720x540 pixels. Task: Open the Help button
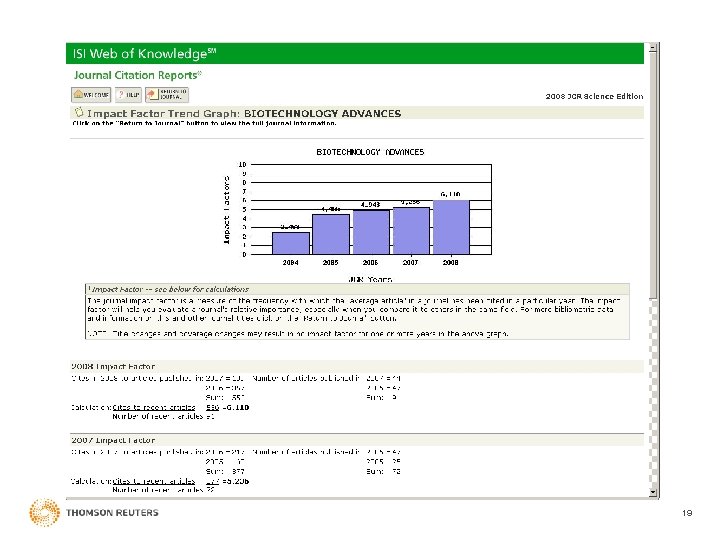click(128, 95)
